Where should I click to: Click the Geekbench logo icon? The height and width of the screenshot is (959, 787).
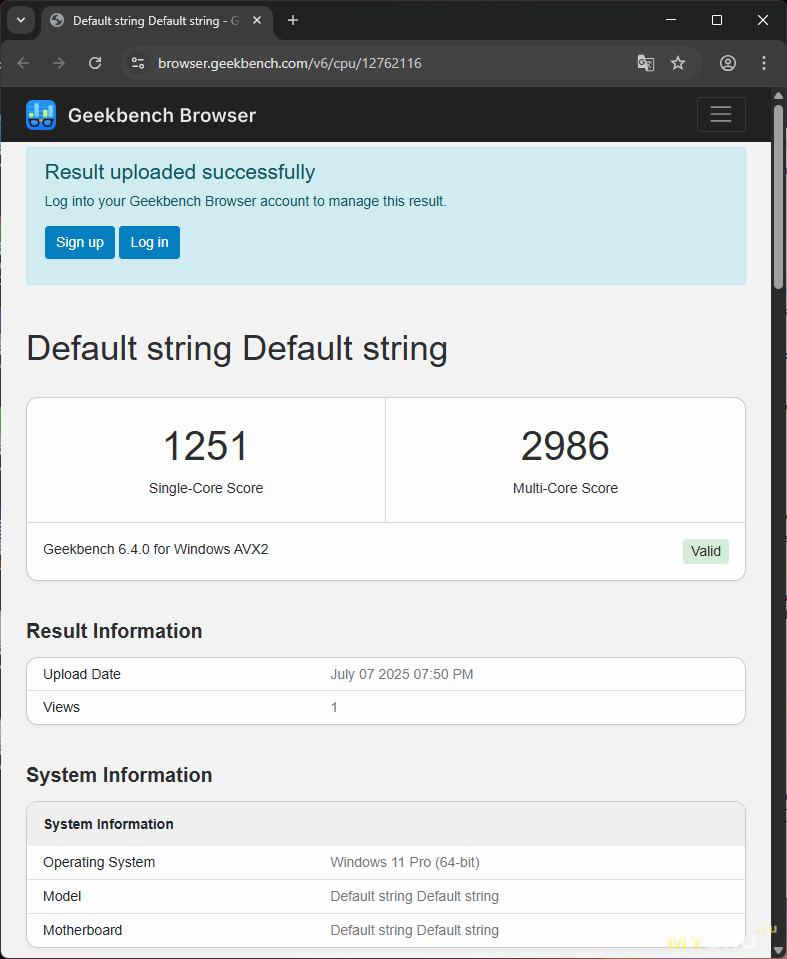tap(41, 115)
